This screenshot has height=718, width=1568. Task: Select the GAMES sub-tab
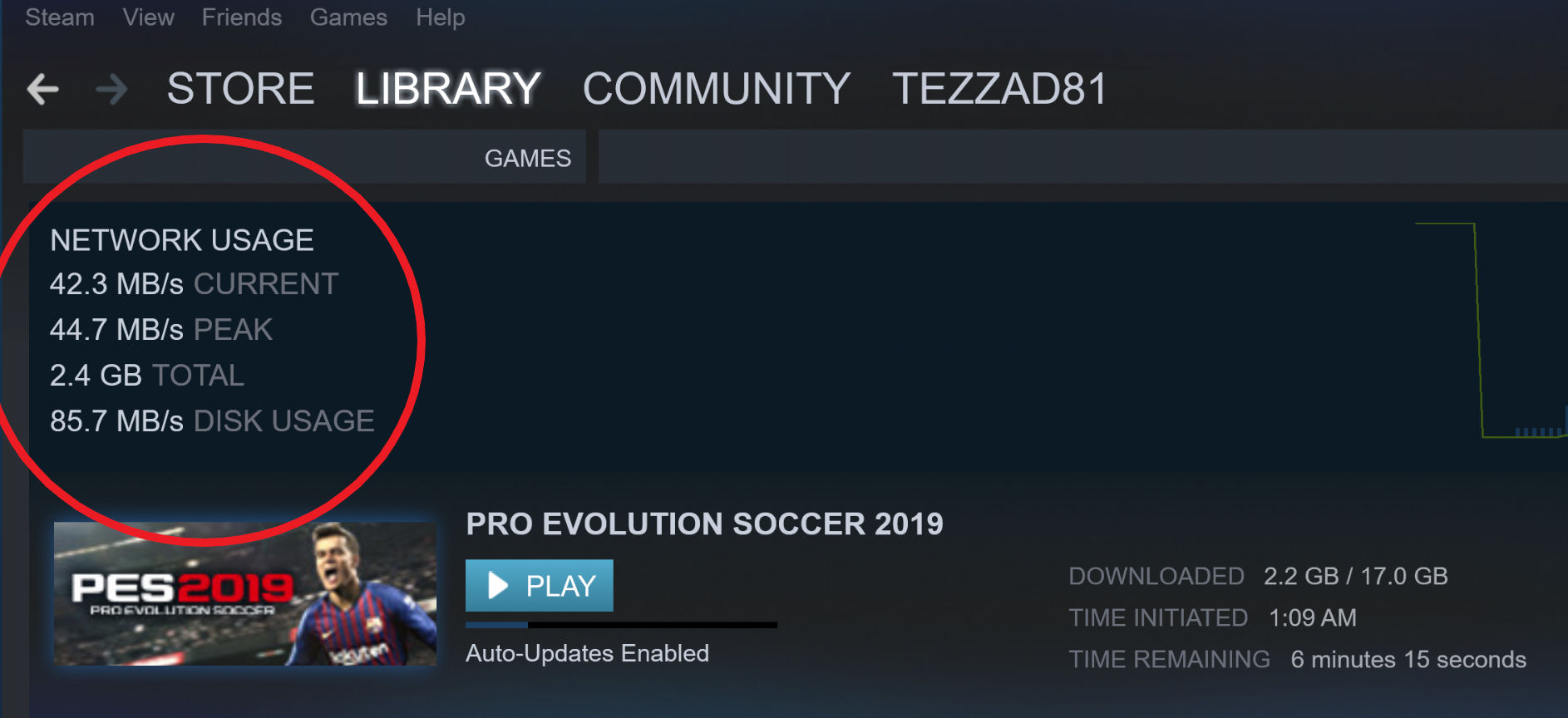(528, 158)
